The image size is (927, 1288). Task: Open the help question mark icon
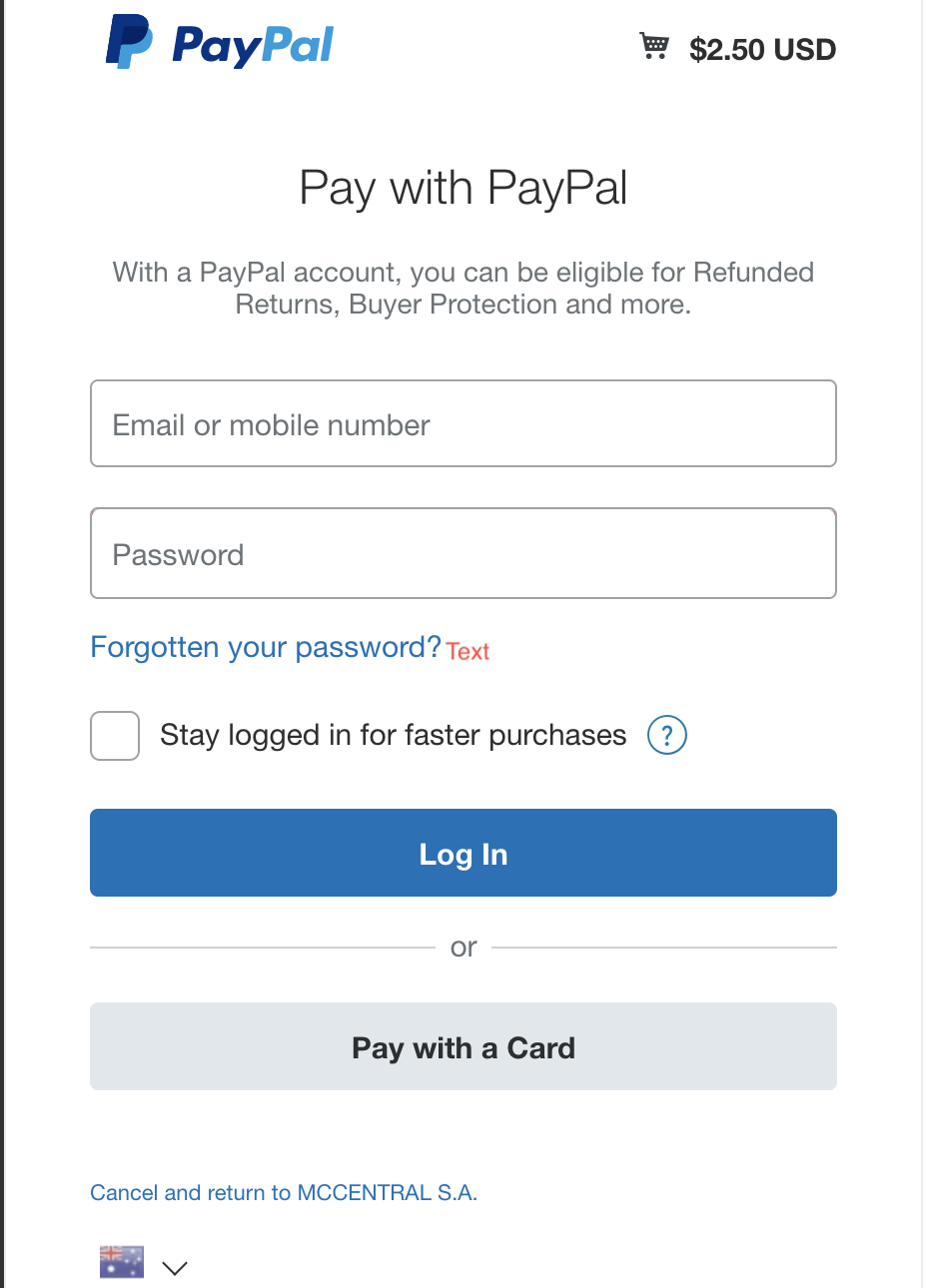[x=667, y=736]
